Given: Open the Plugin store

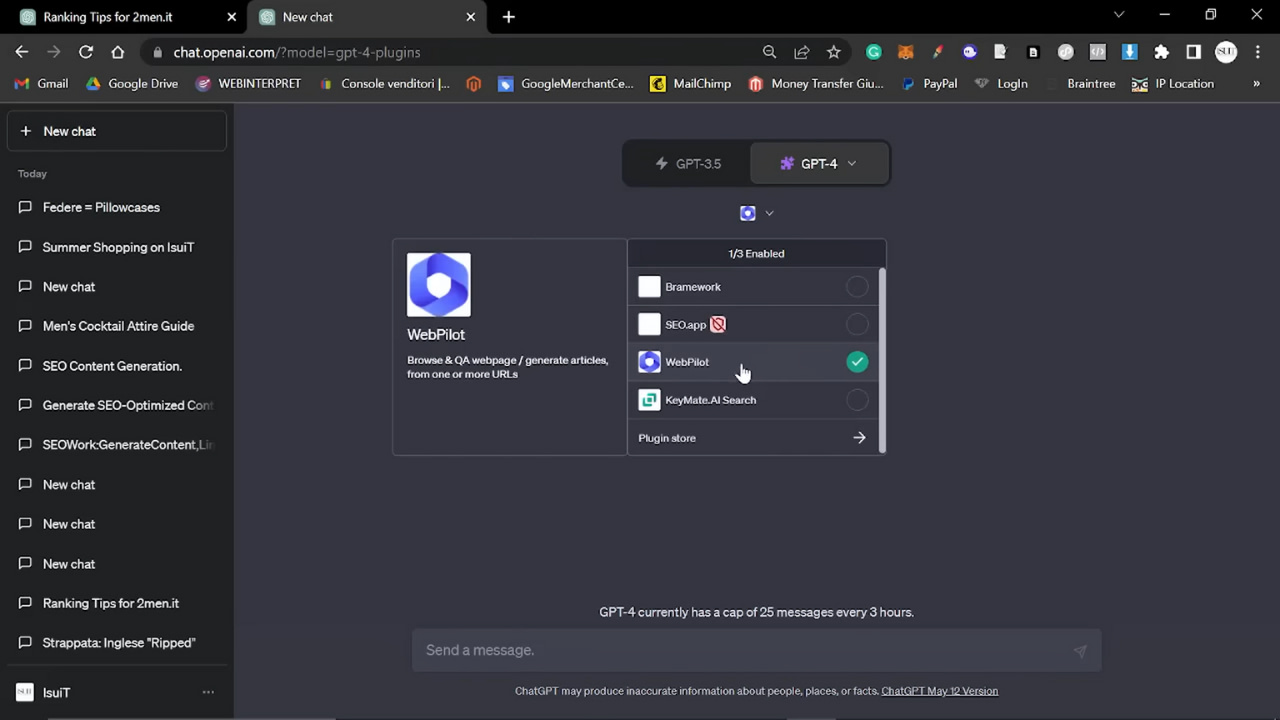Looking at the screenshot, I should point(753,438).
